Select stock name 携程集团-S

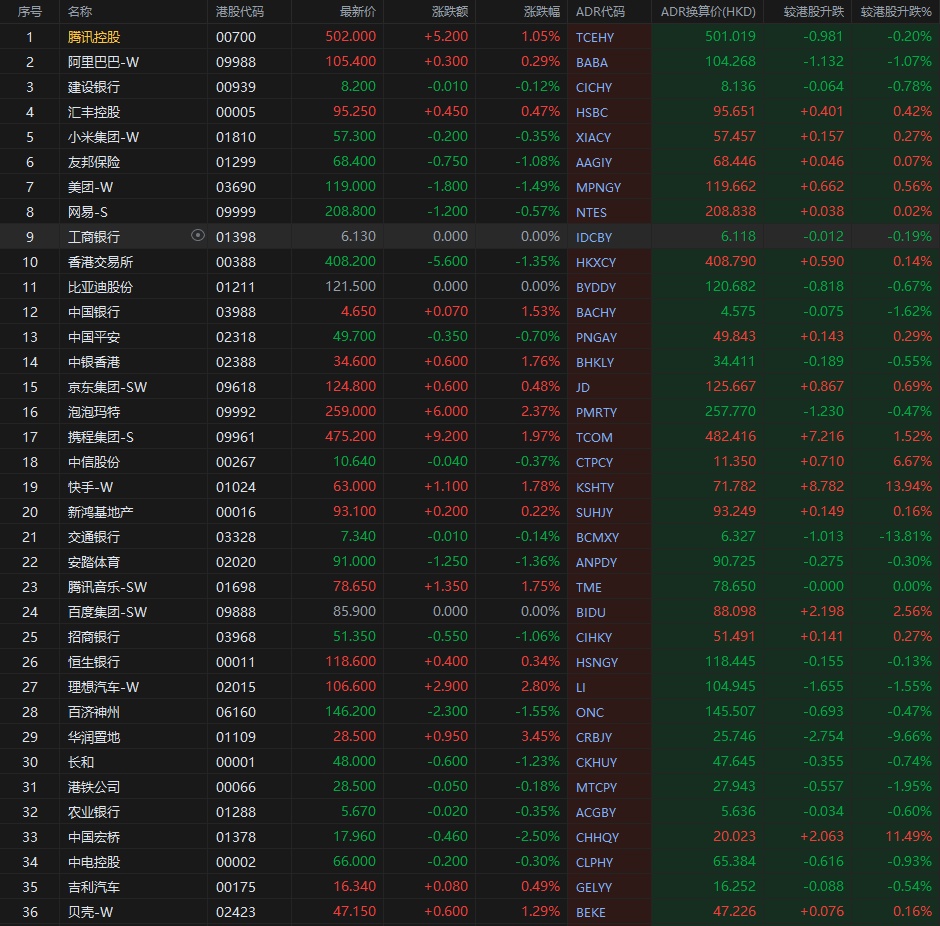click(x=101, y=437)
